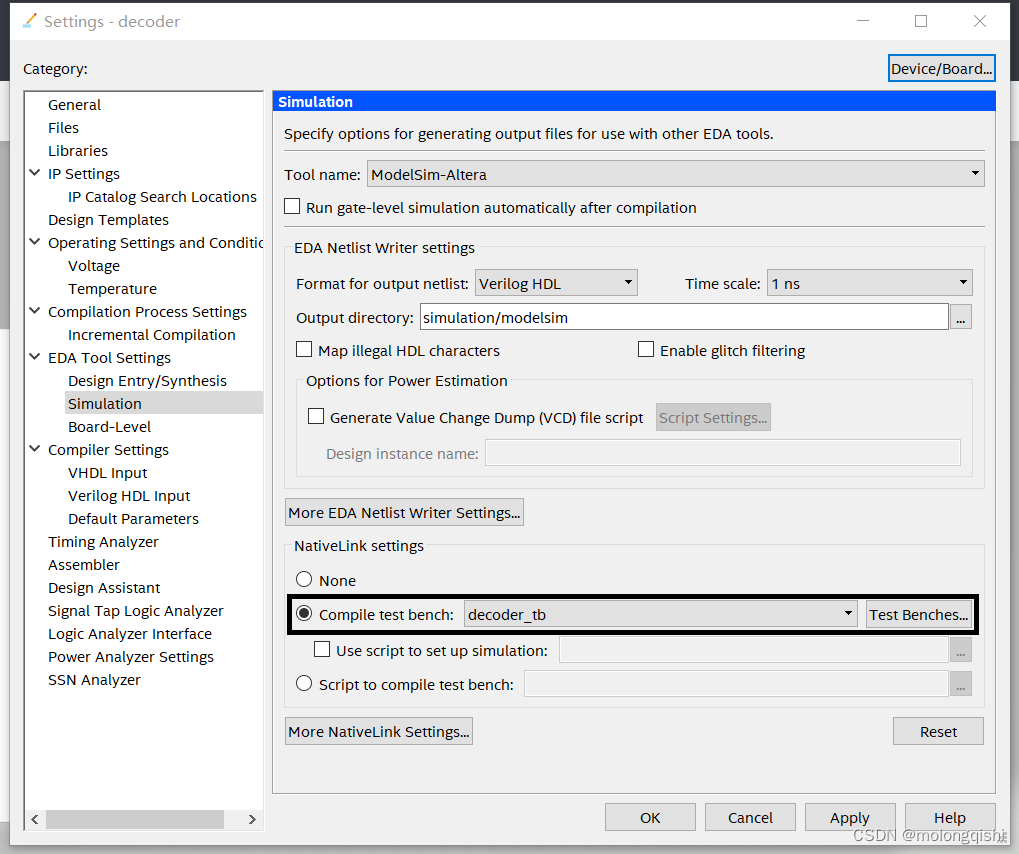The image size is (1019, 854).
Task: Select Verilog HDL Input settings
Action: coord(129,496)
